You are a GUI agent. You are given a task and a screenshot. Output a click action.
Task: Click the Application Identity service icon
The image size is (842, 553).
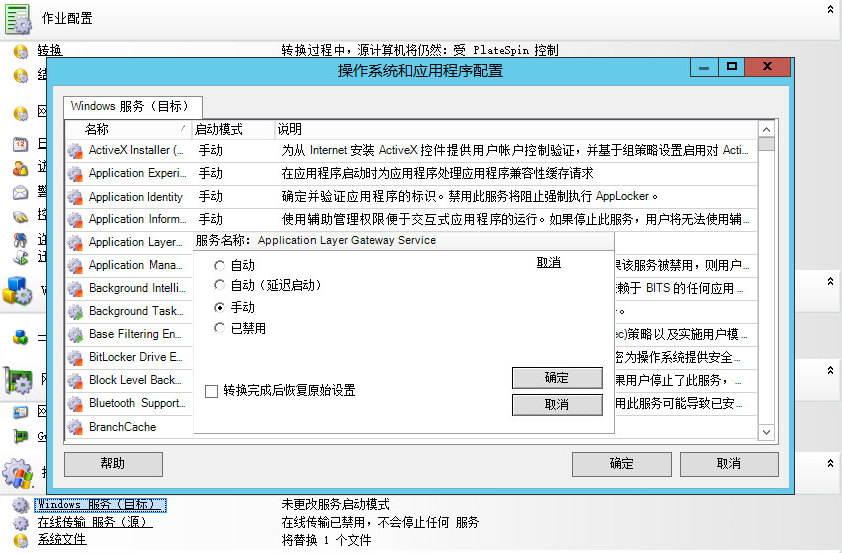75,198
